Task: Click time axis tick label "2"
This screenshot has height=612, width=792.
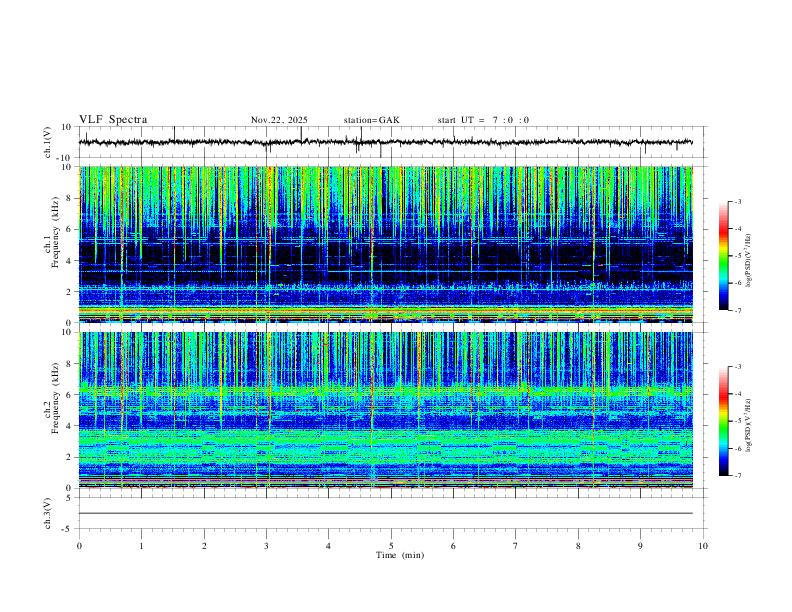Action: (204, 546)
